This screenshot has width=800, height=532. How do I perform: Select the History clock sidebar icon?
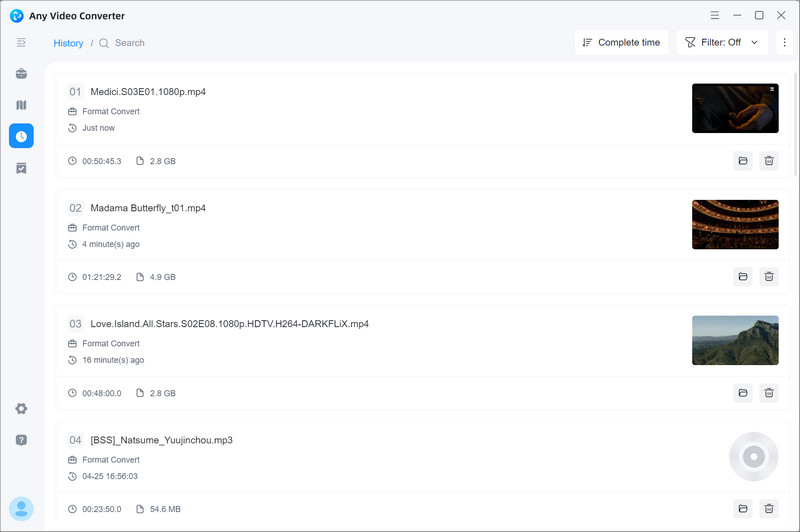tap(21, 136)
